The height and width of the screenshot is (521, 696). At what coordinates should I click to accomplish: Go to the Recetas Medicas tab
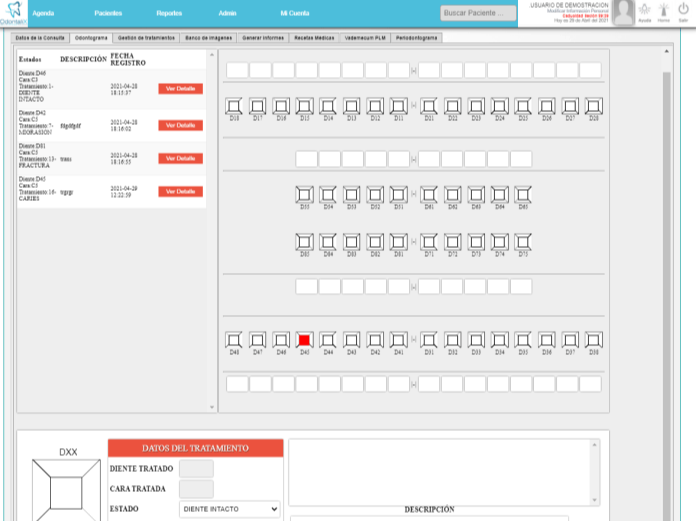[315, 37]
